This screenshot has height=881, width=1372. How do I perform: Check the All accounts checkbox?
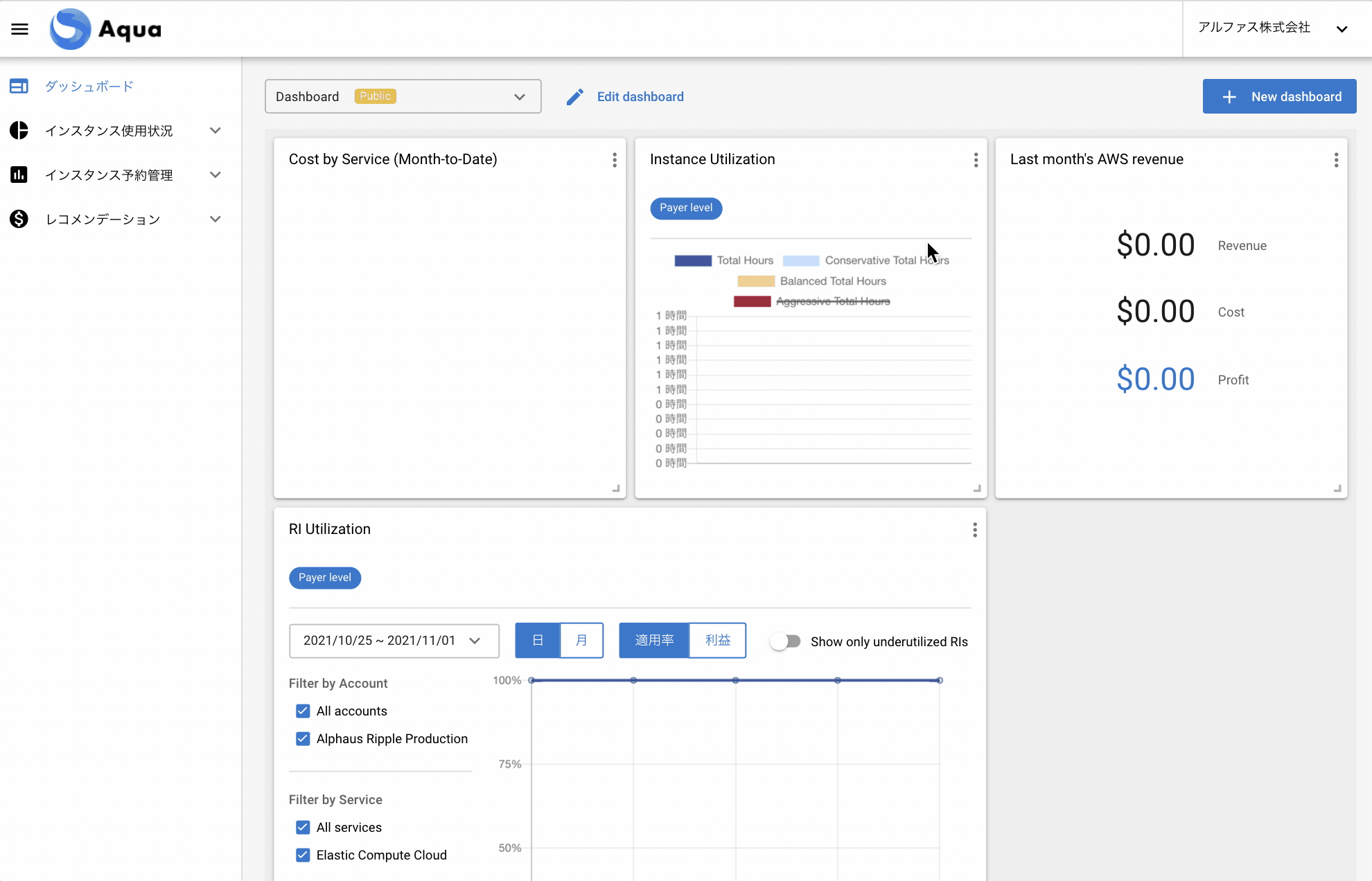[303, 711]
